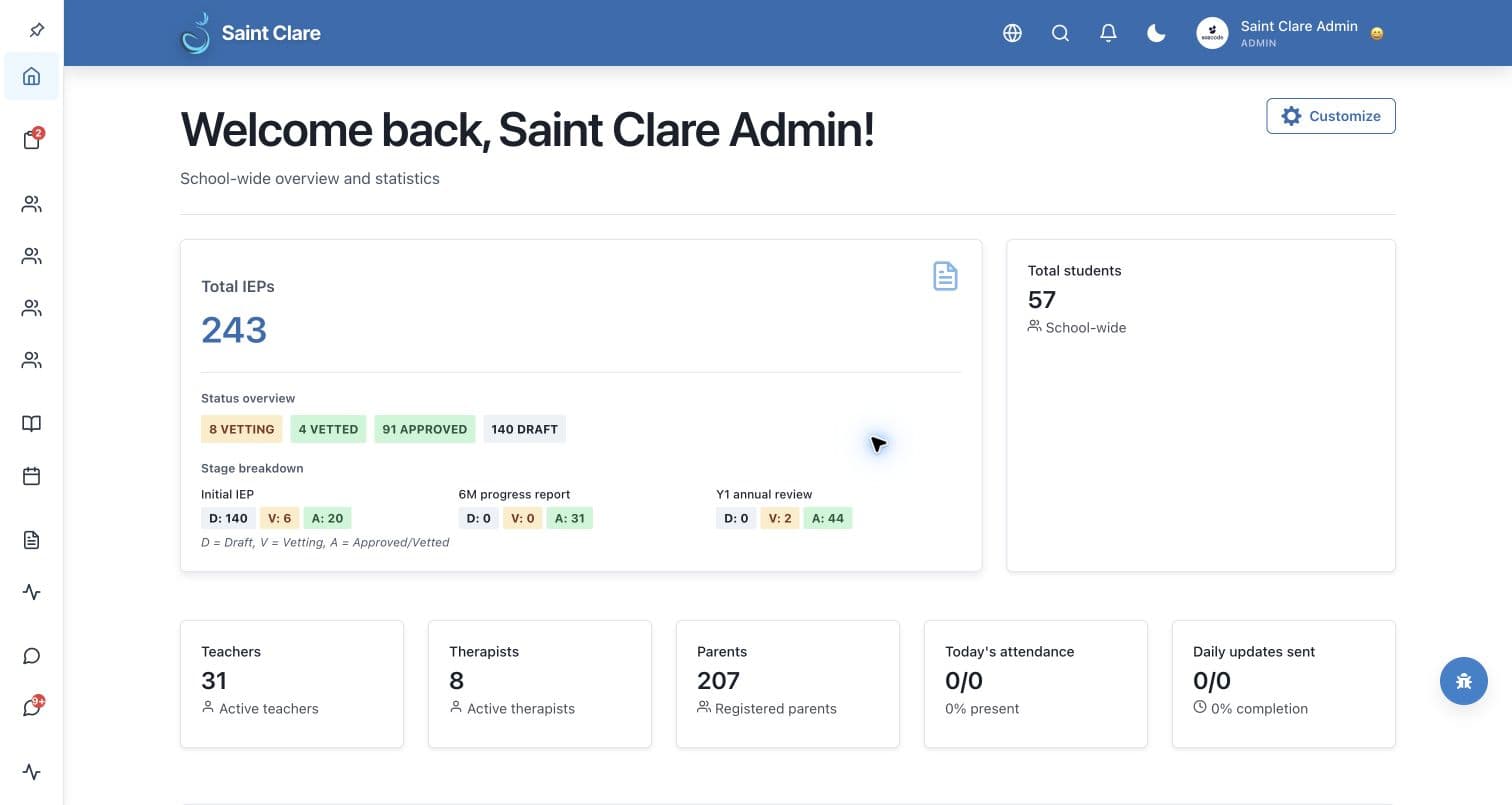Open search via the magnifier icon

(x=1060, y=33)
